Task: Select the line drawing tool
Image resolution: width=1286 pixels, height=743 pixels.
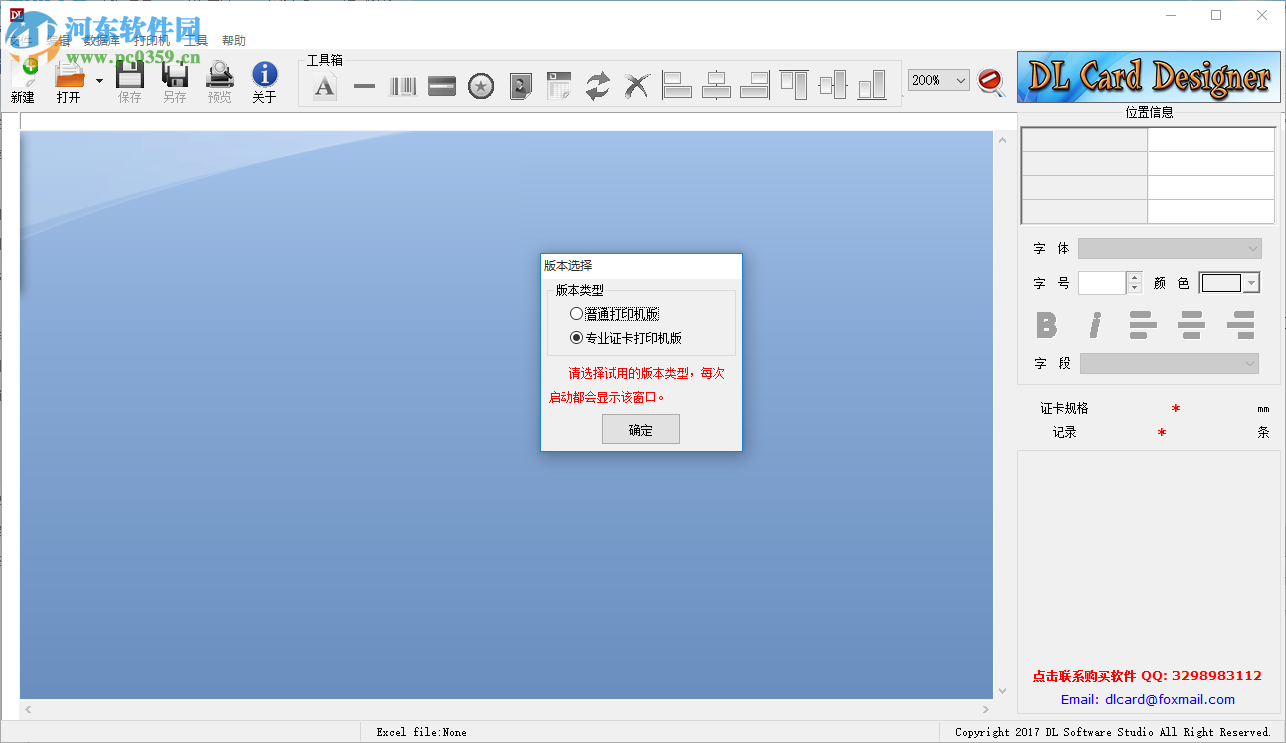Action: (x=363, y=86)
